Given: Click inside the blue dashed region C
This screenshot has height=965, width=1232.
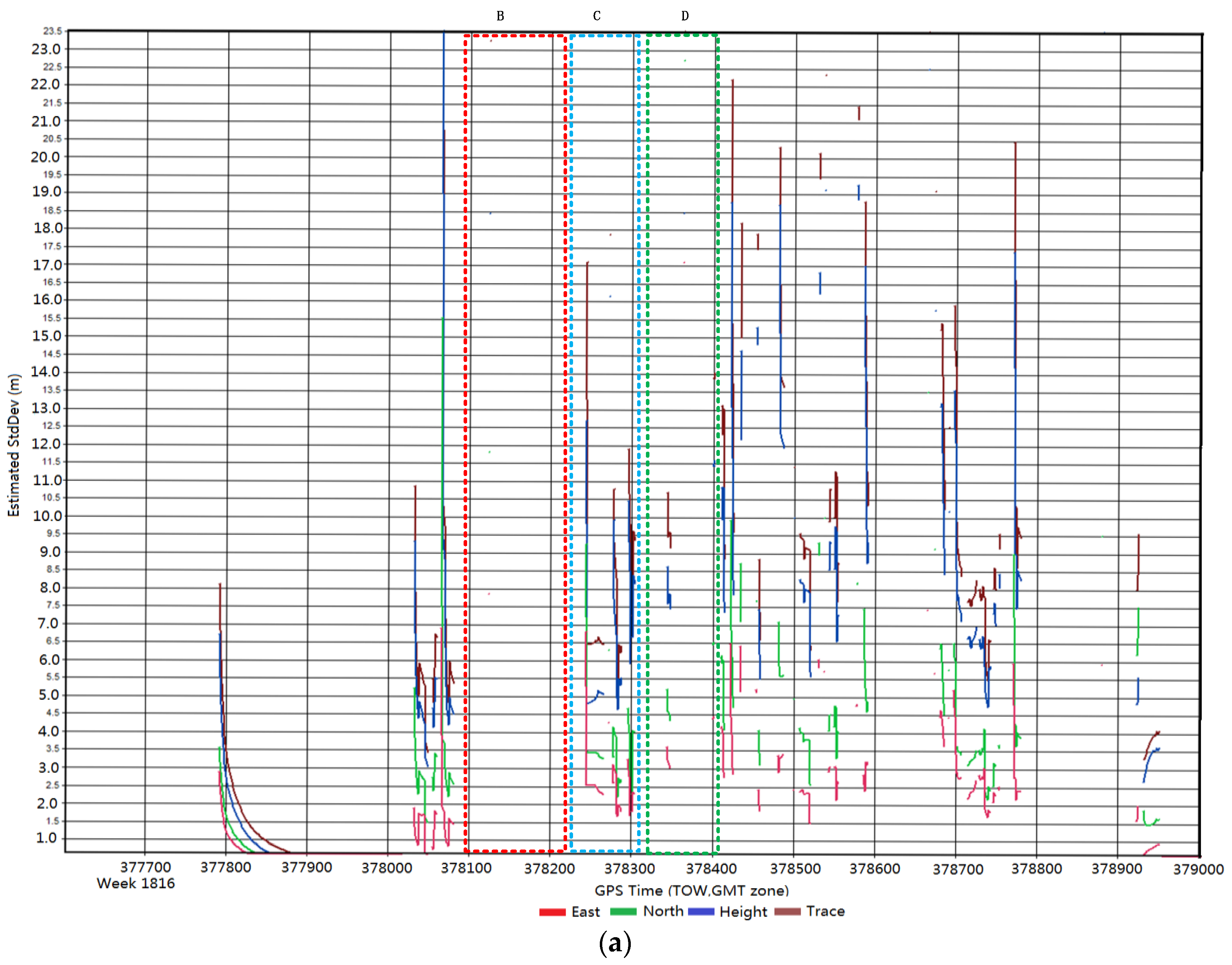Looking at the screenshot, I should [x=605, y=169].
